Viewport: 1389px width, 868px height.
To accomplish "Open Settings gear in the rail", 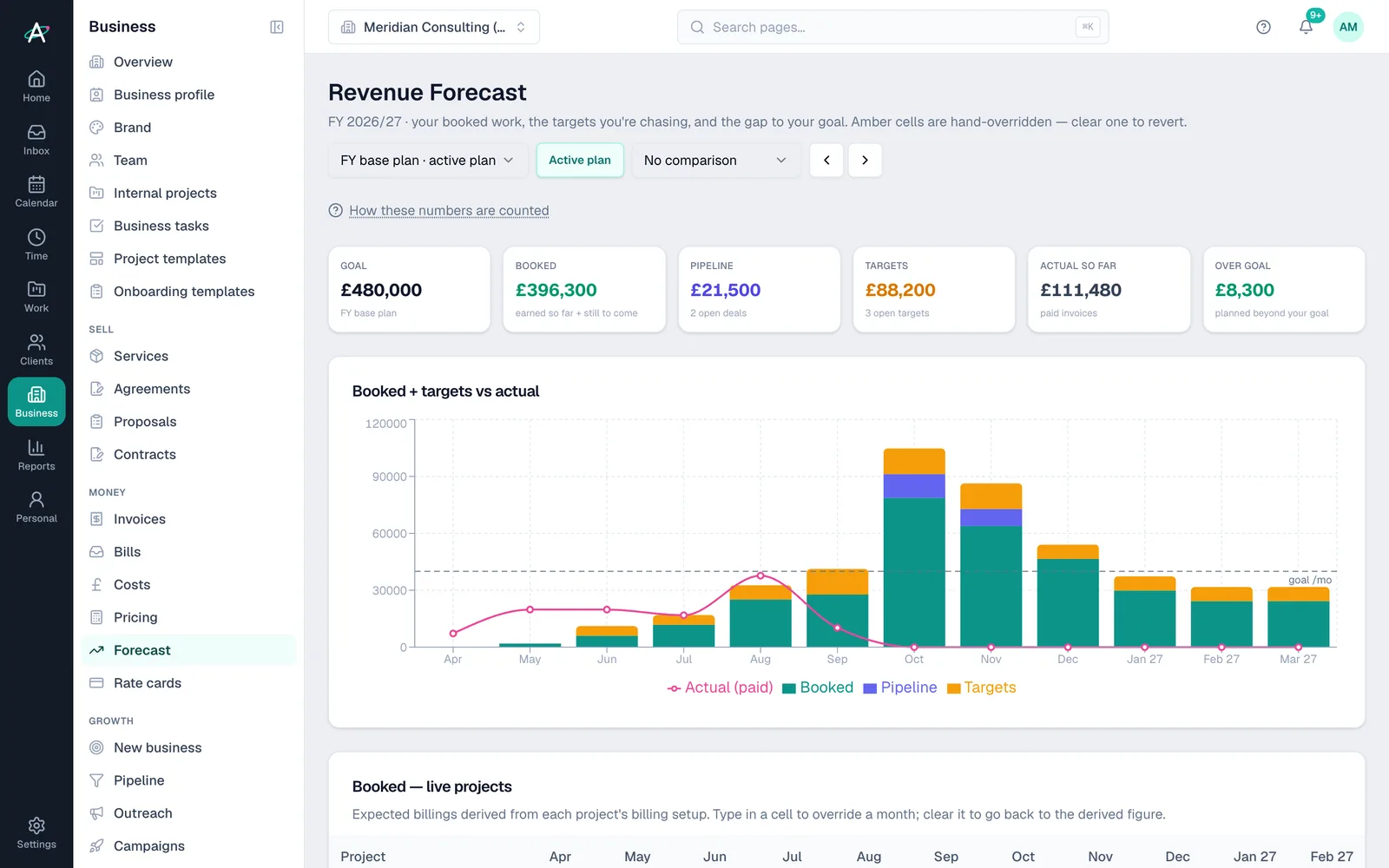I will click(36, 832).
